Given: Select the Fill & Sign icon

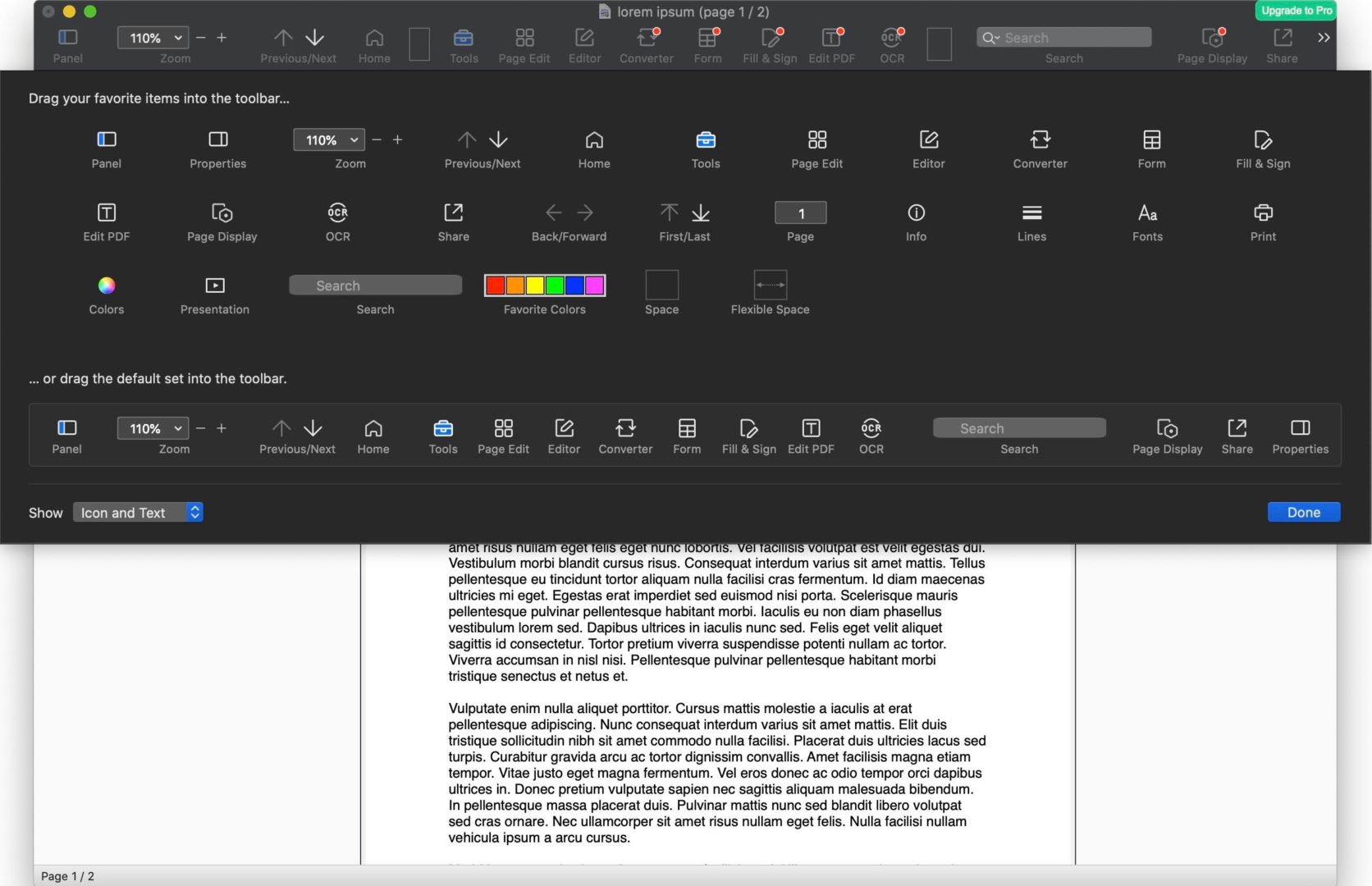Looking at the screenshot, I should pos(1262,139).
